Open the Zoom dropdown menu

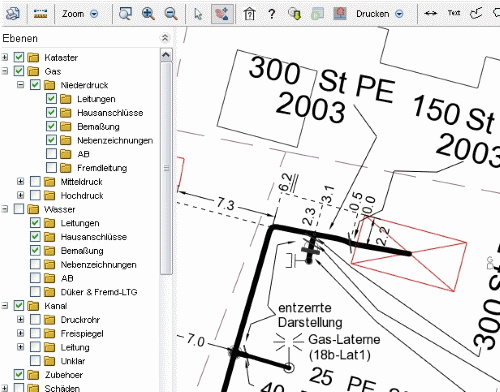pyautogui.click(x=94, y=14)
